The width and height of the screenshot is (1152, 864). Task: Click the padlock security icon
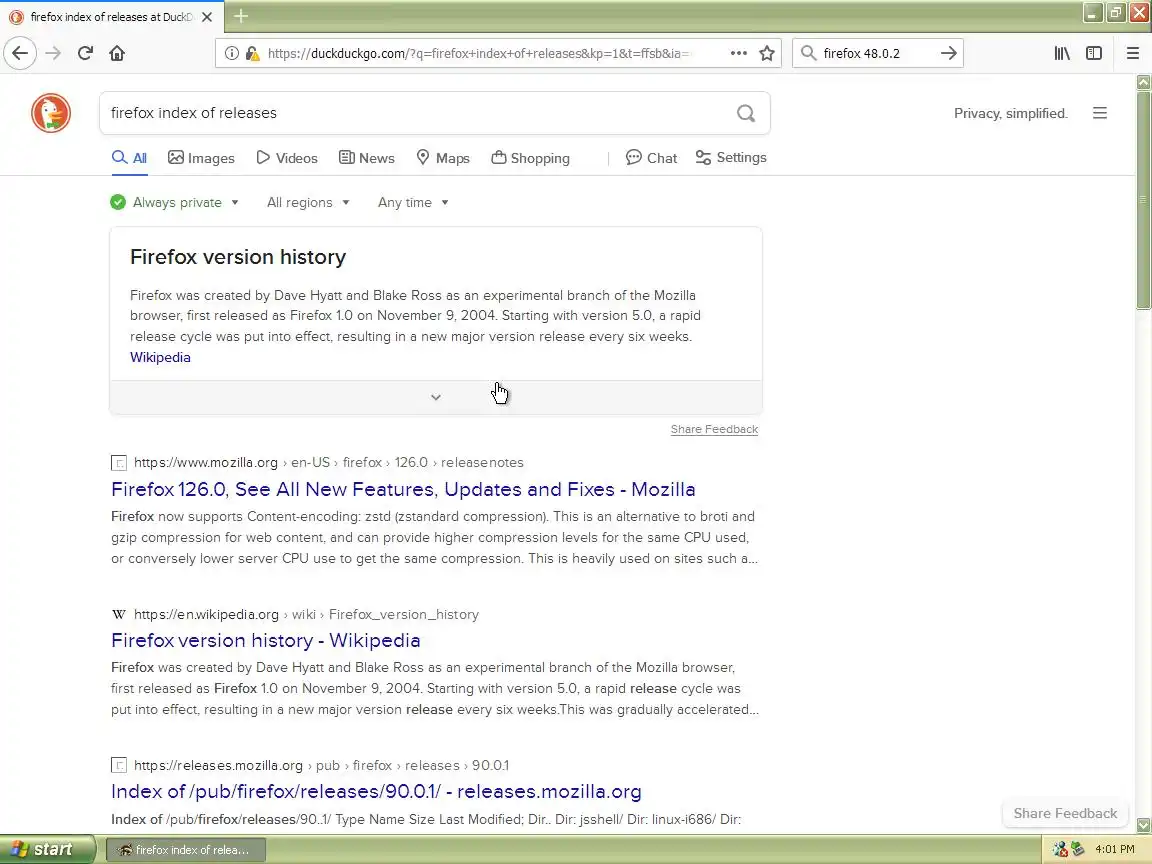coord(252,53)
